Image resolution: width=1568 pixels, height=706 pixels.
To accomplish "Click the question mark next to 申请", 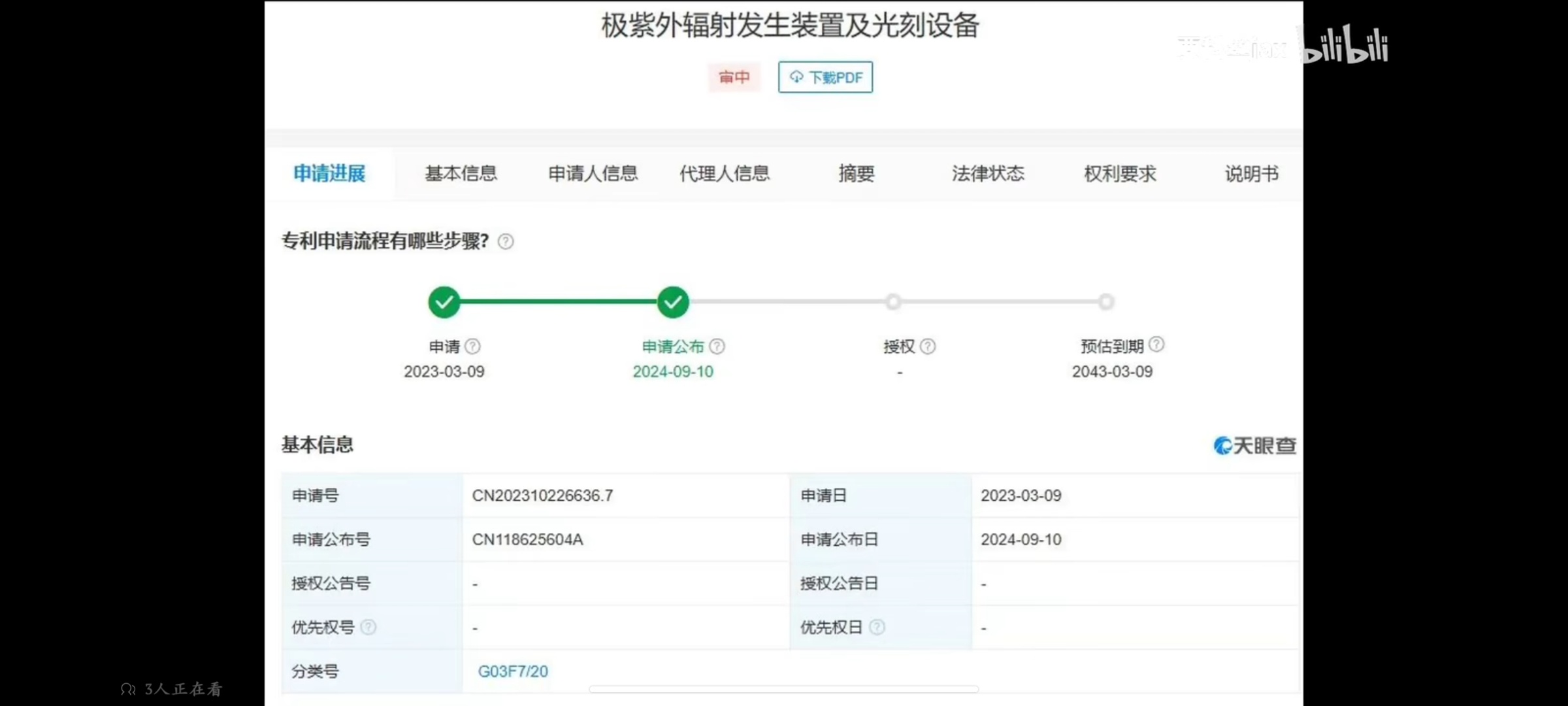I will tap(472, 346).
